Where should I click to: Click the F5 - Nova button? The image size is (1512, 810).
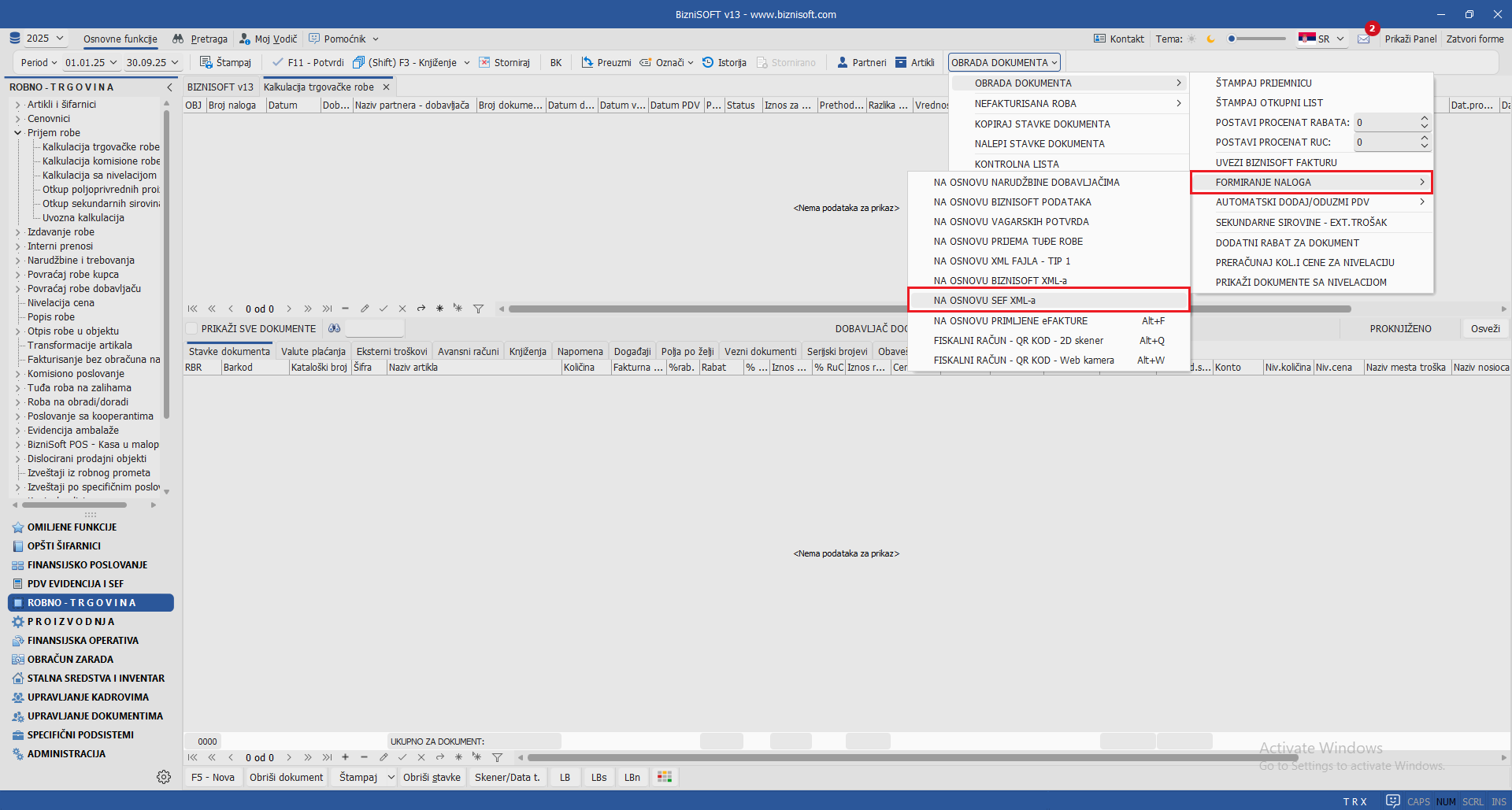[213, 777]
